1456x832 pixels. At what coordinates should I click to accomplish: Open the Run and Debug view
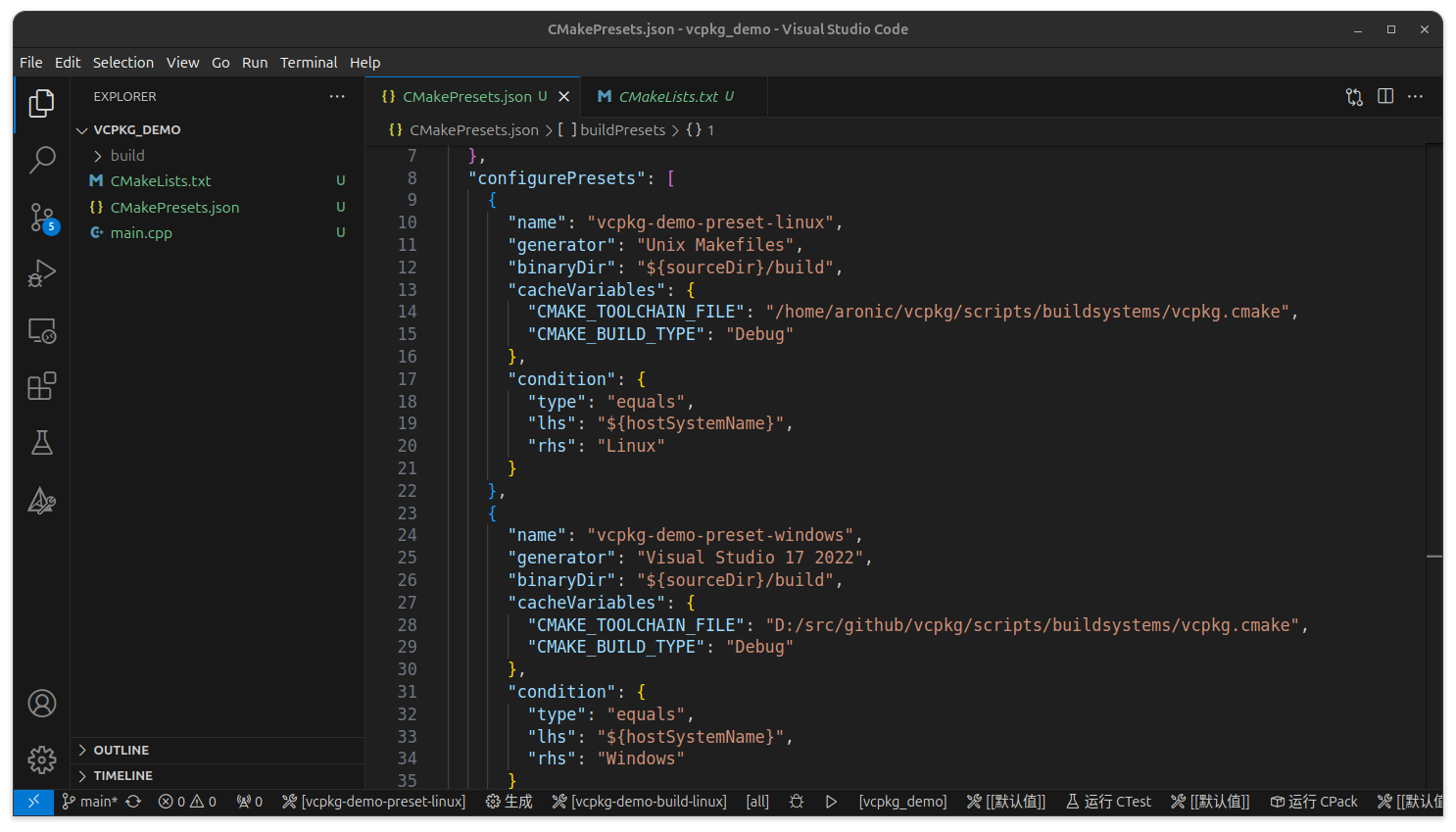point(41,273)
